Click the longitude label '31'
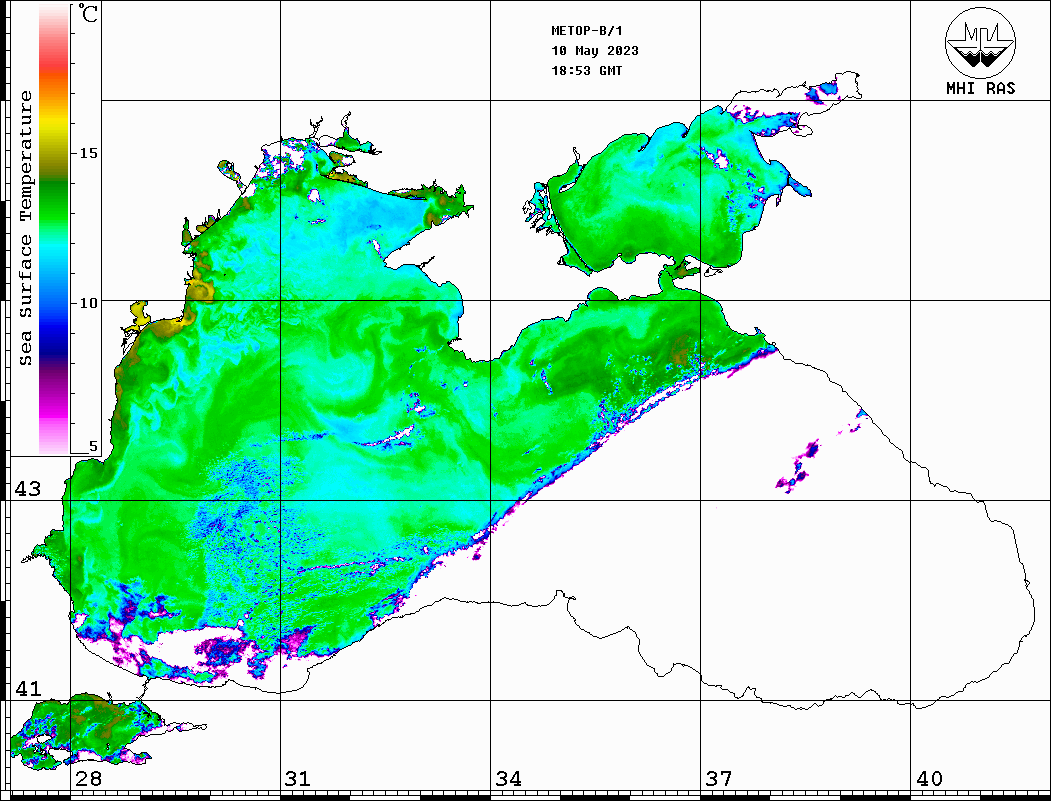 pyautogui.click(x=298, y=778)
